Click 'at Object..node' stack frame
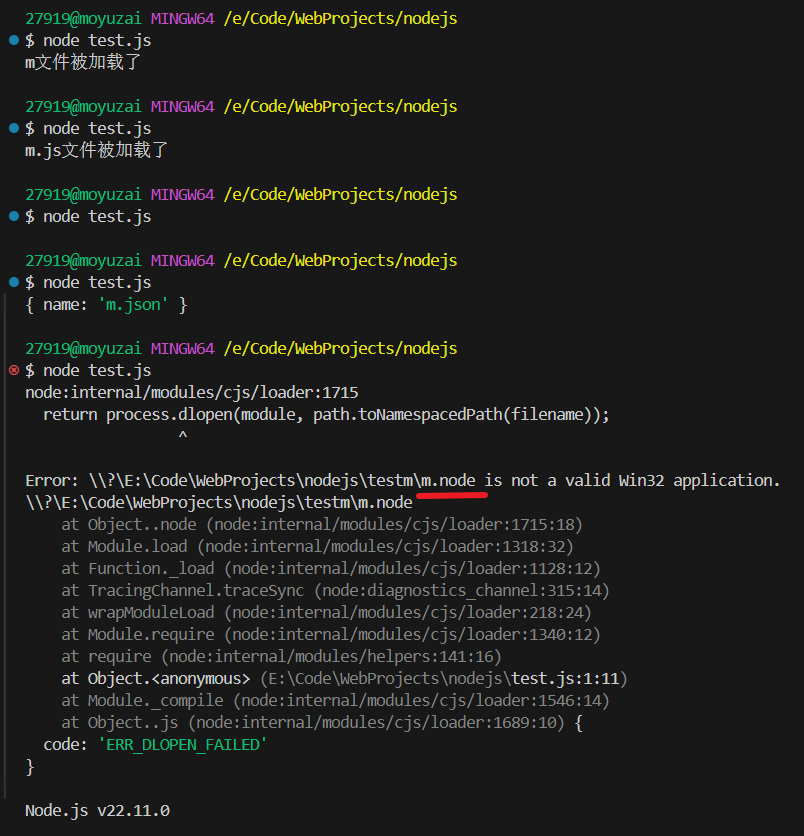This screenshot has width=804, height=836. pos(321,525)
